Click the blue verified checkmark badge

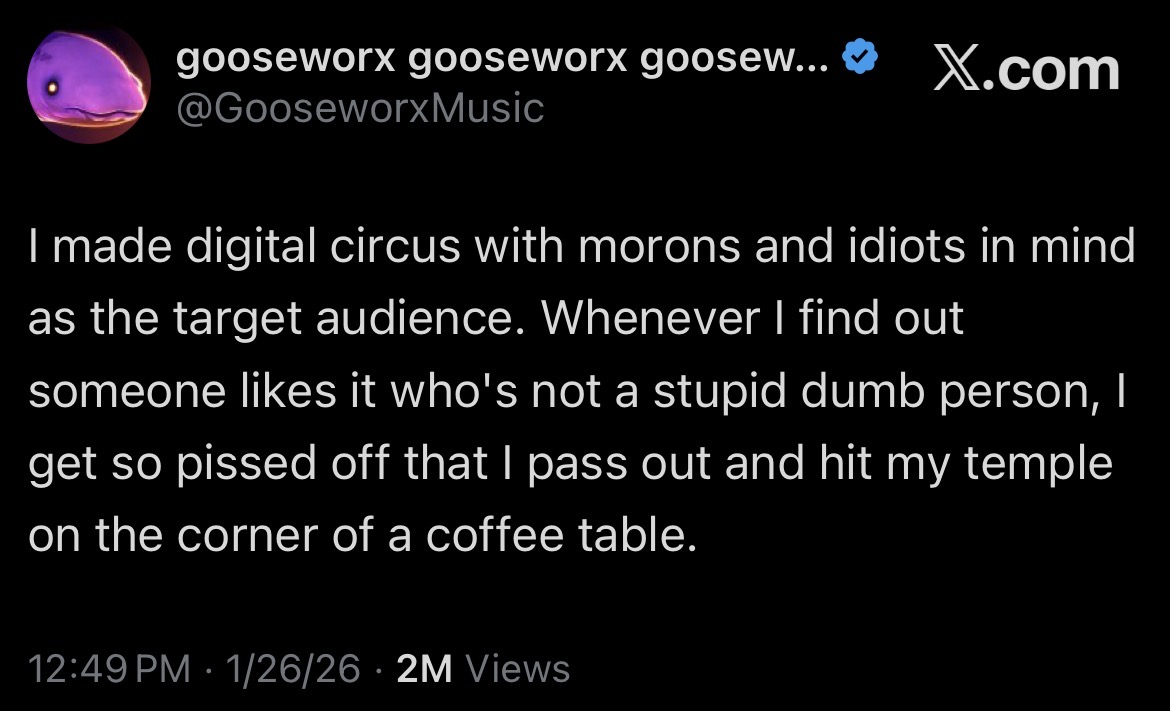point(860,56)
